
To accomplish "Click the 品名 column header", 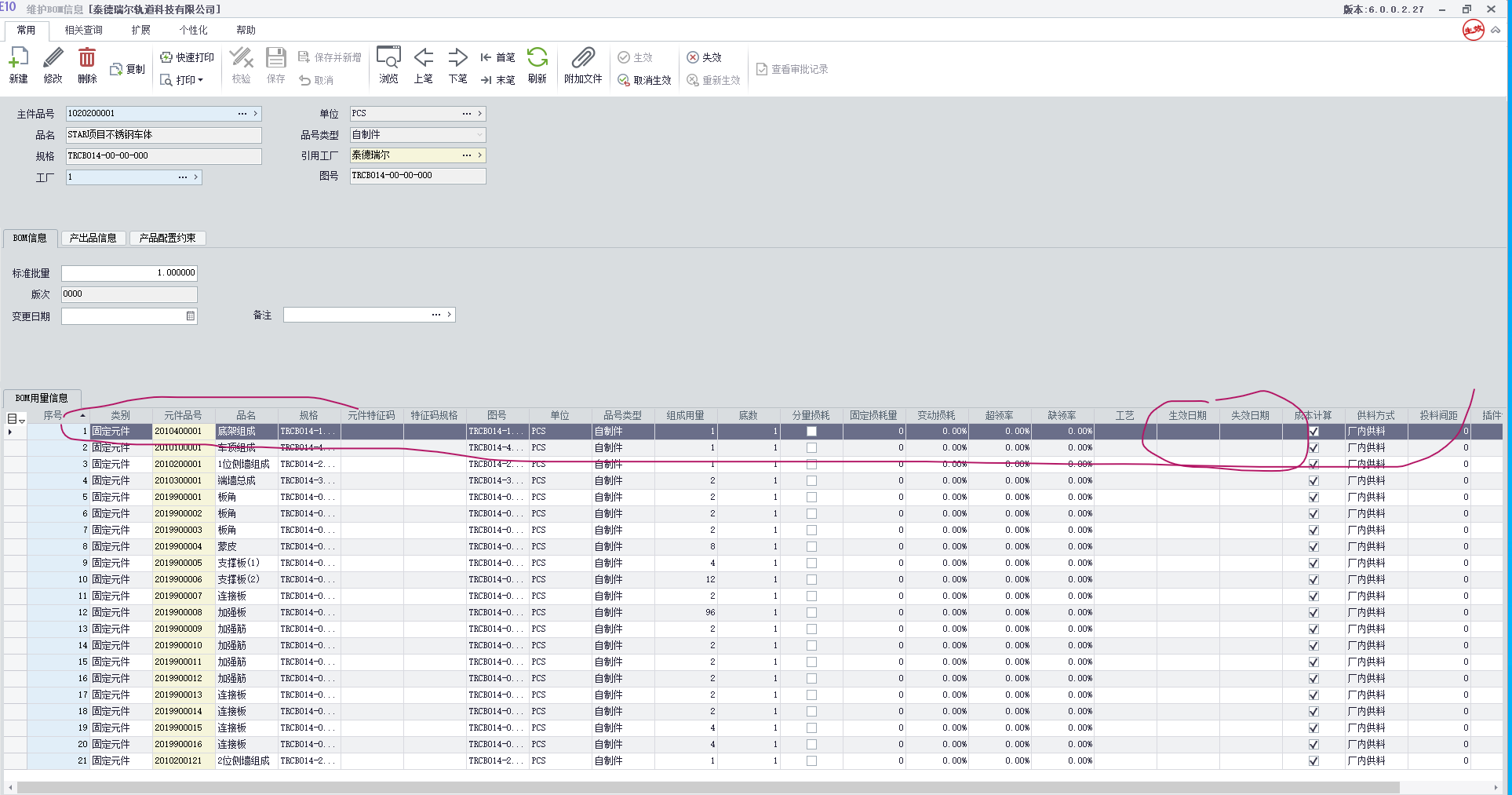I will point(246,415).
